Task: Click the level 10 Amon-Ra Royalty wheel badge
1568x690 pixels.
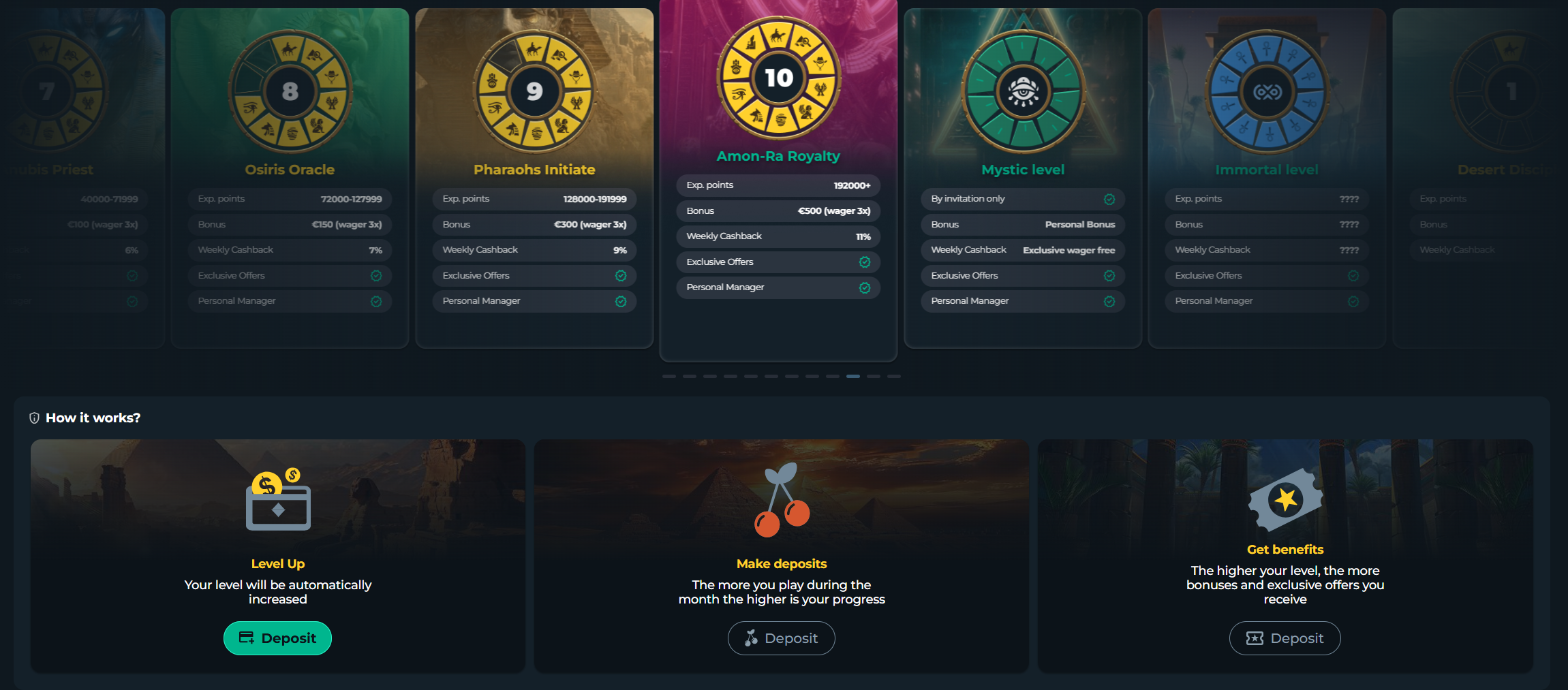Action: coord(778,78)
